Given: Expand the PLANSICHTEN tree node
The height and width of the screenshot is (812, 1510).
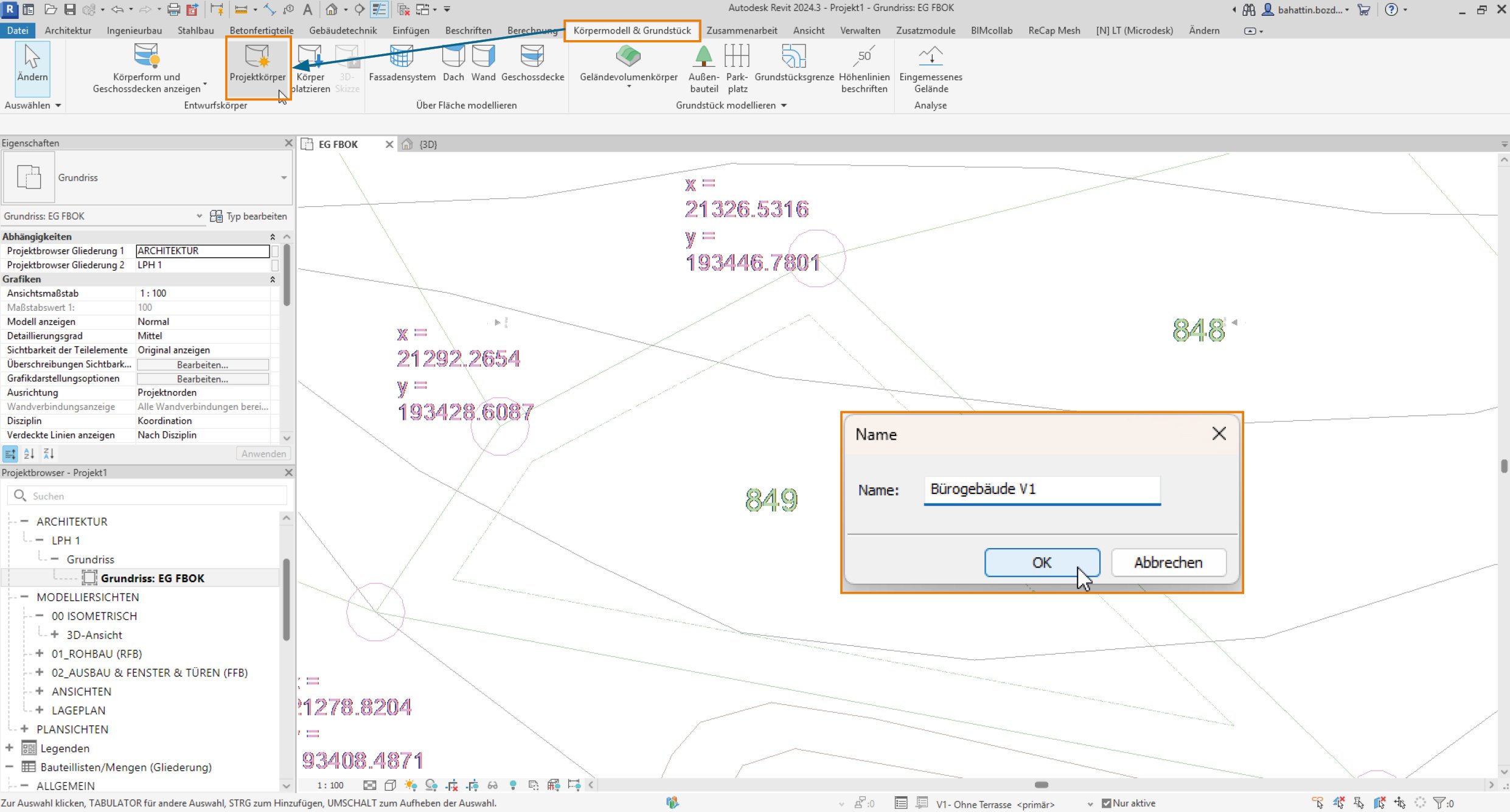Looking at the screenshot, I should click(x=24, y=729).
